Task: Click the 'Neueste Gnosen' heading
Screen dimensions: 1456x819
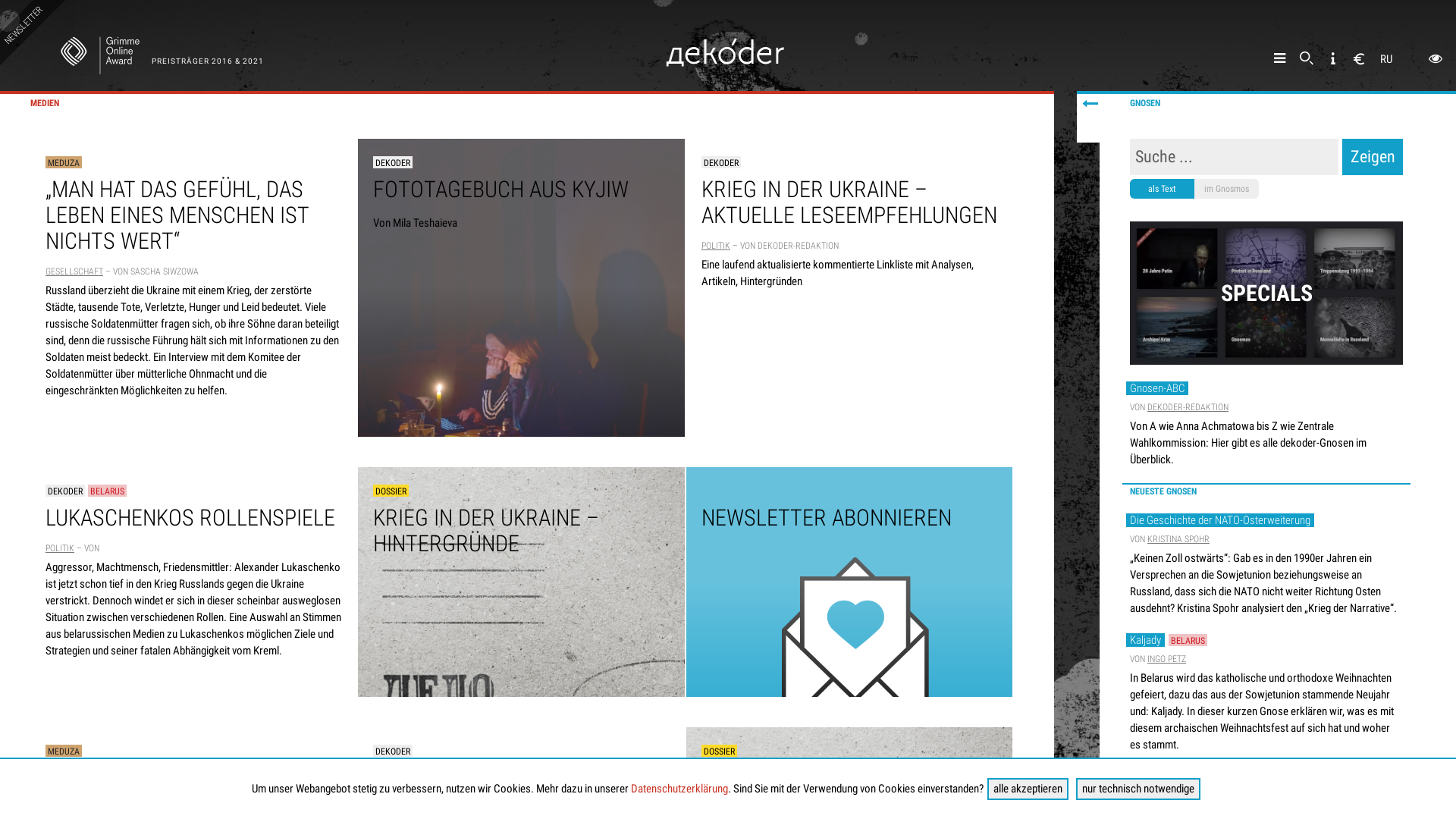Action: click(1163, 491)
